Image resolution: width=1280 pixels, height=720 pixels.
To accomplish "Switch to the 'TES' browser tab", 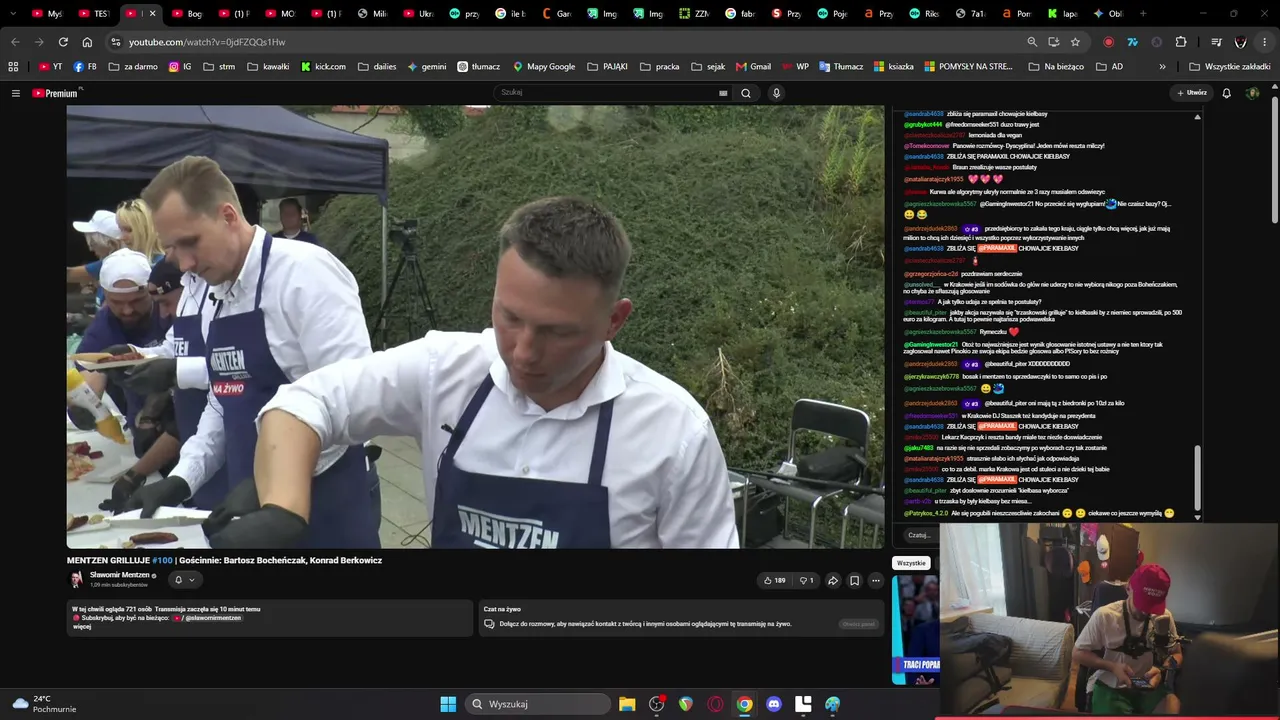I will (93, 14).
